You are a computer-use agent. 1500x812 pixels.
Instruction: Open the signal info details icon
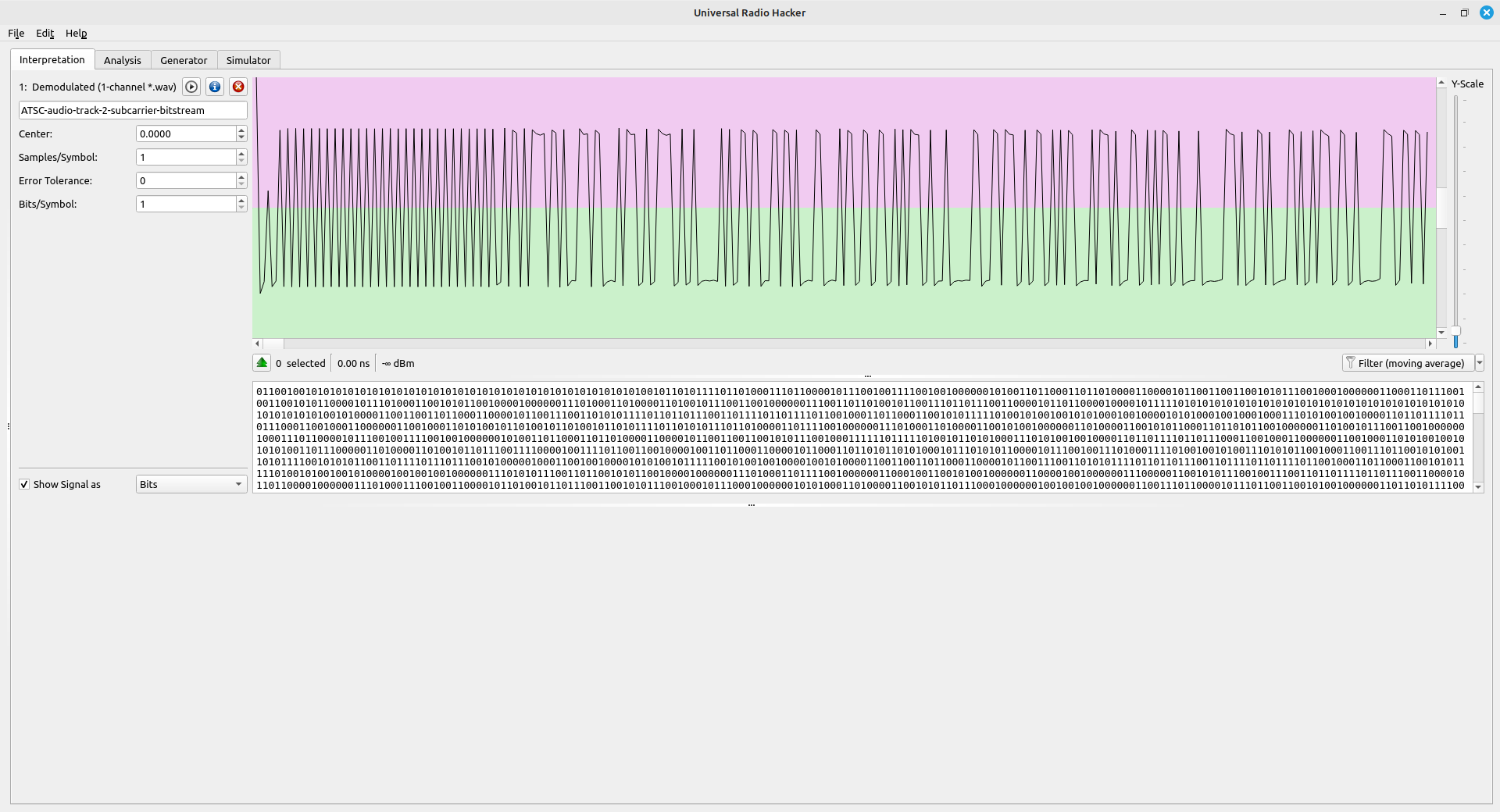point(215,87)
